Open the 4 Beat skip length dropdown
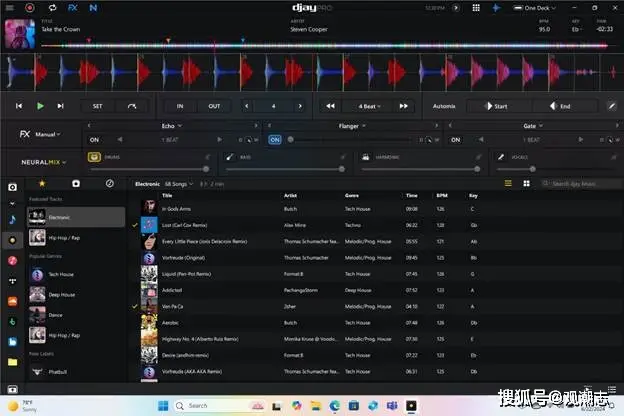 (369, 106)
